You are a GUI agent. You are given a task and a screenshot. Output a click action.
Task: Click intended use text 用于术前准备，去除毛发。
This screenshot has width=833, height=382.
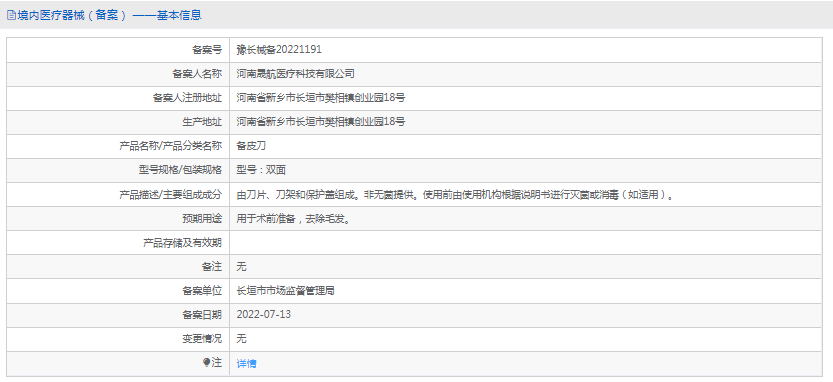[293, 218]
